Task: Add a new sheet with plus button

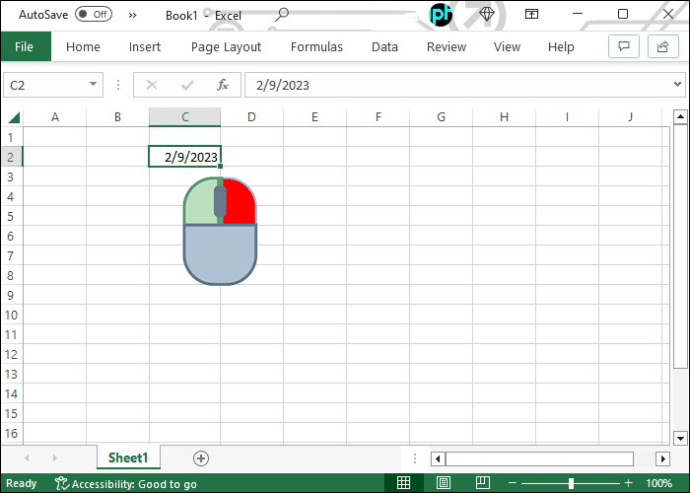Action: [x=201, y=458]
